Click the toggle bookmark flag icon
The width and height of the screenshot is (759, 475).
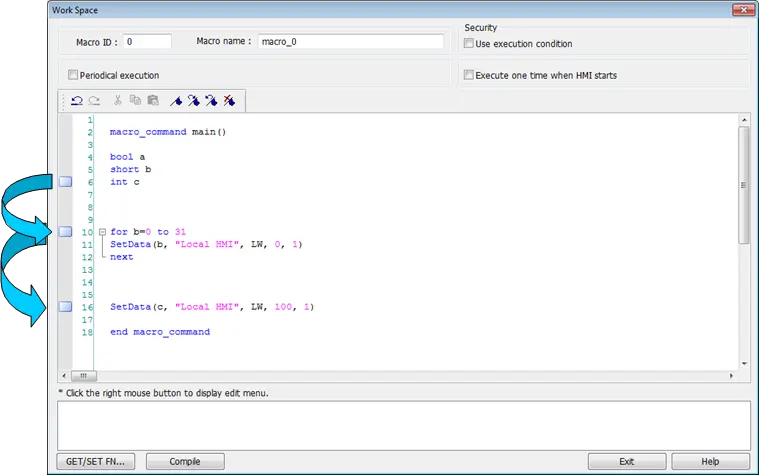[x=176, y=101]
